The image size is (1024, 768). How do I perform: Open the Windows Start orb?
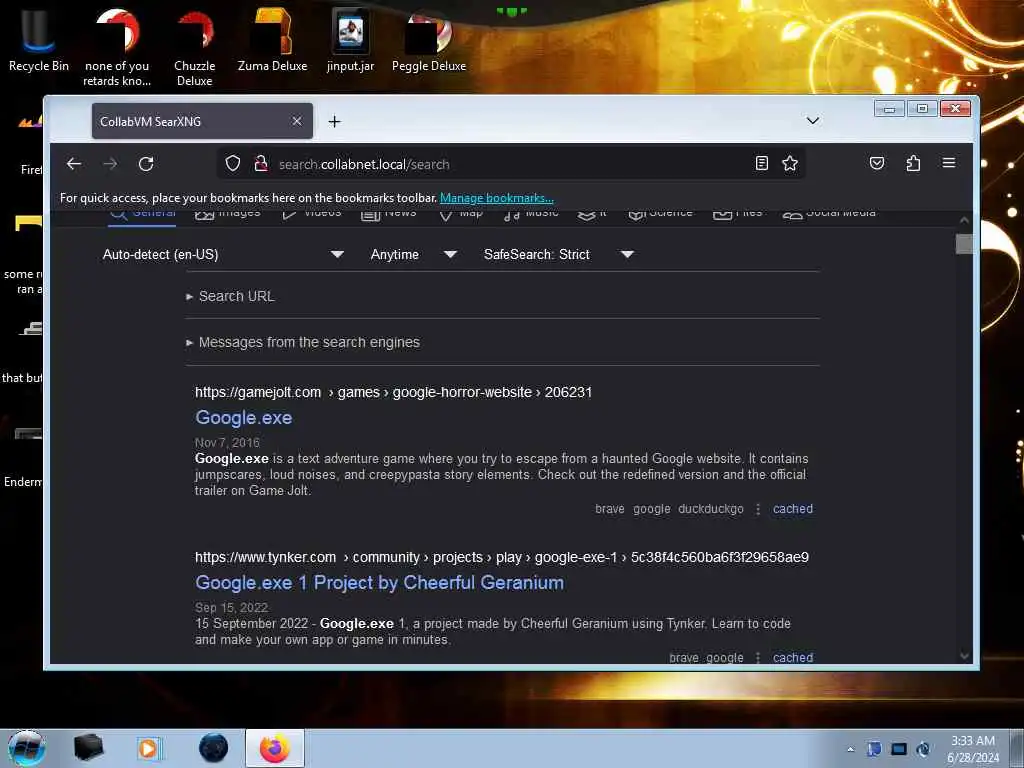pyautogui.click(x=26, y=748)
